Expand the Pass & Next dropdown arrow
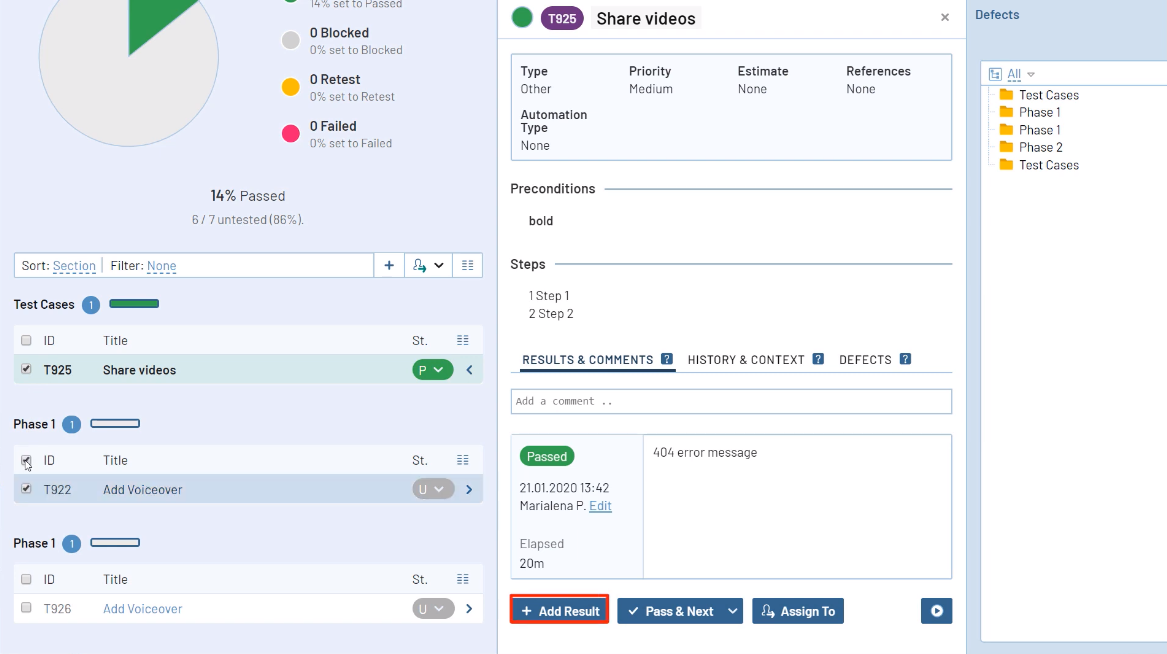 click(733, 611)
